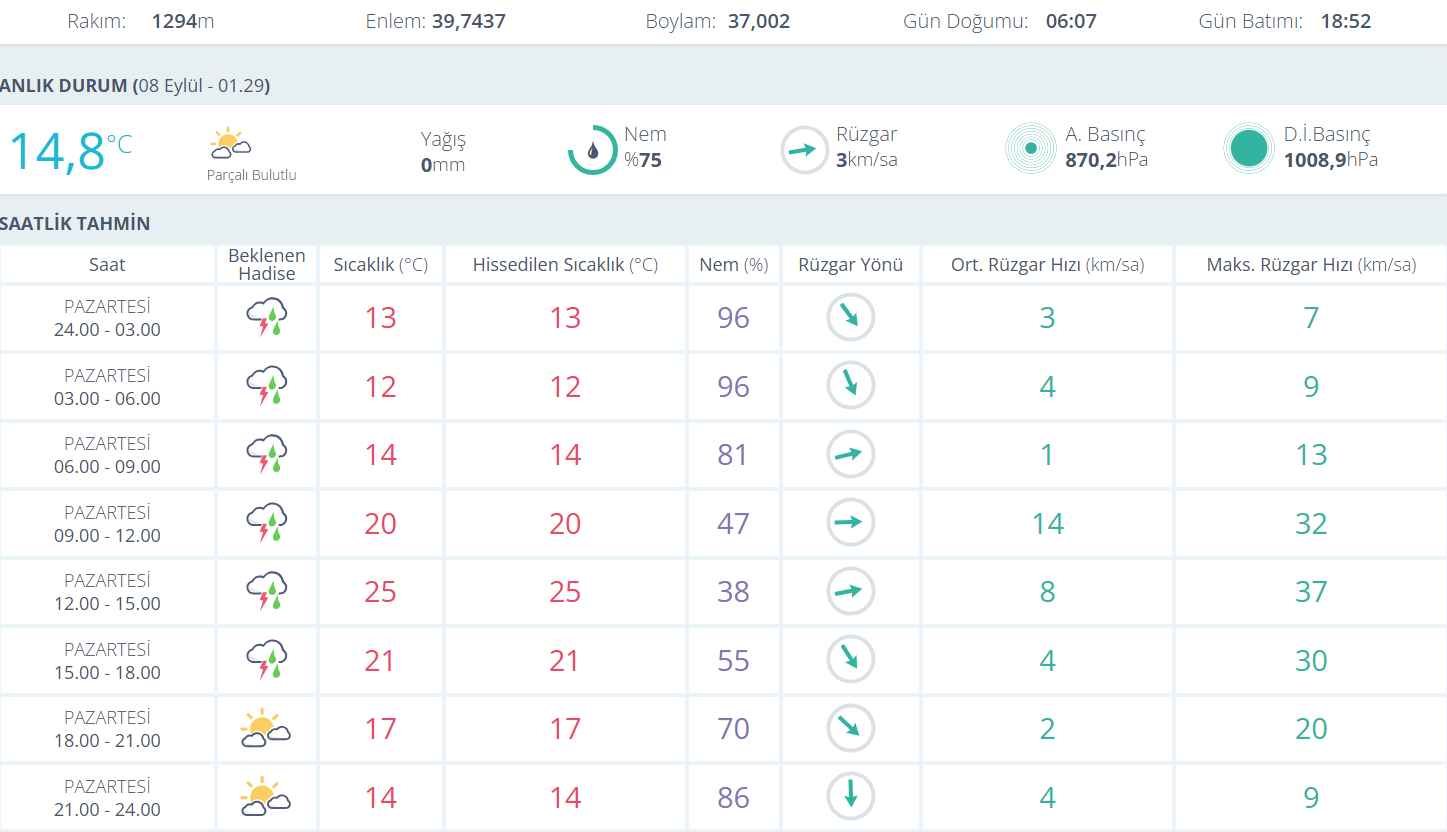Click thunderstorm icon for 12.00 - 15.00 row

(x=267, y=592)
